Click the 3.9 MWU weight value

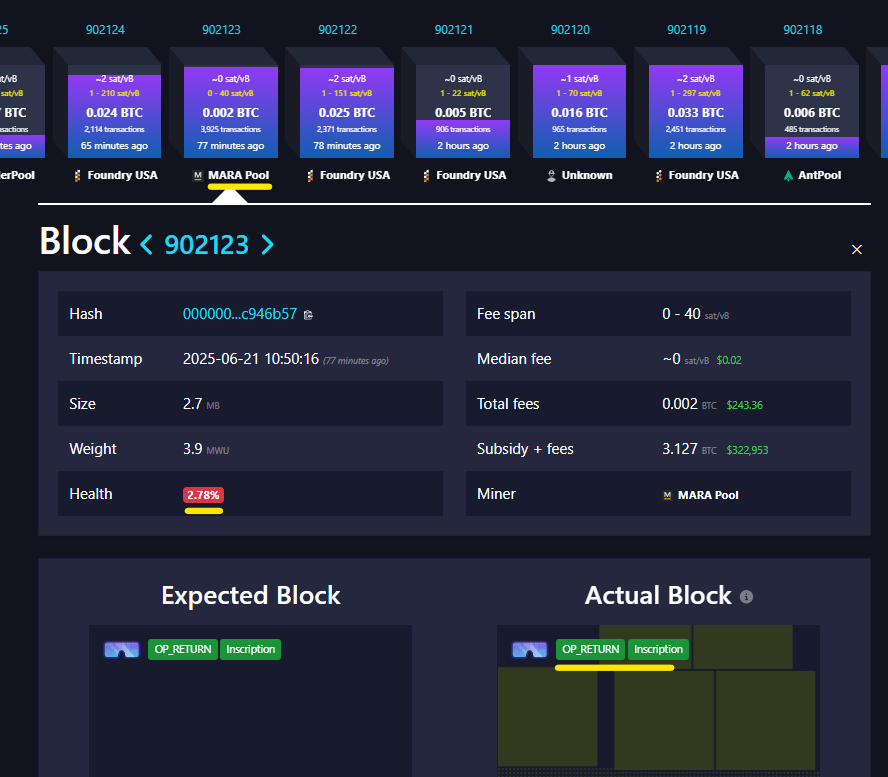click(206, 450)
